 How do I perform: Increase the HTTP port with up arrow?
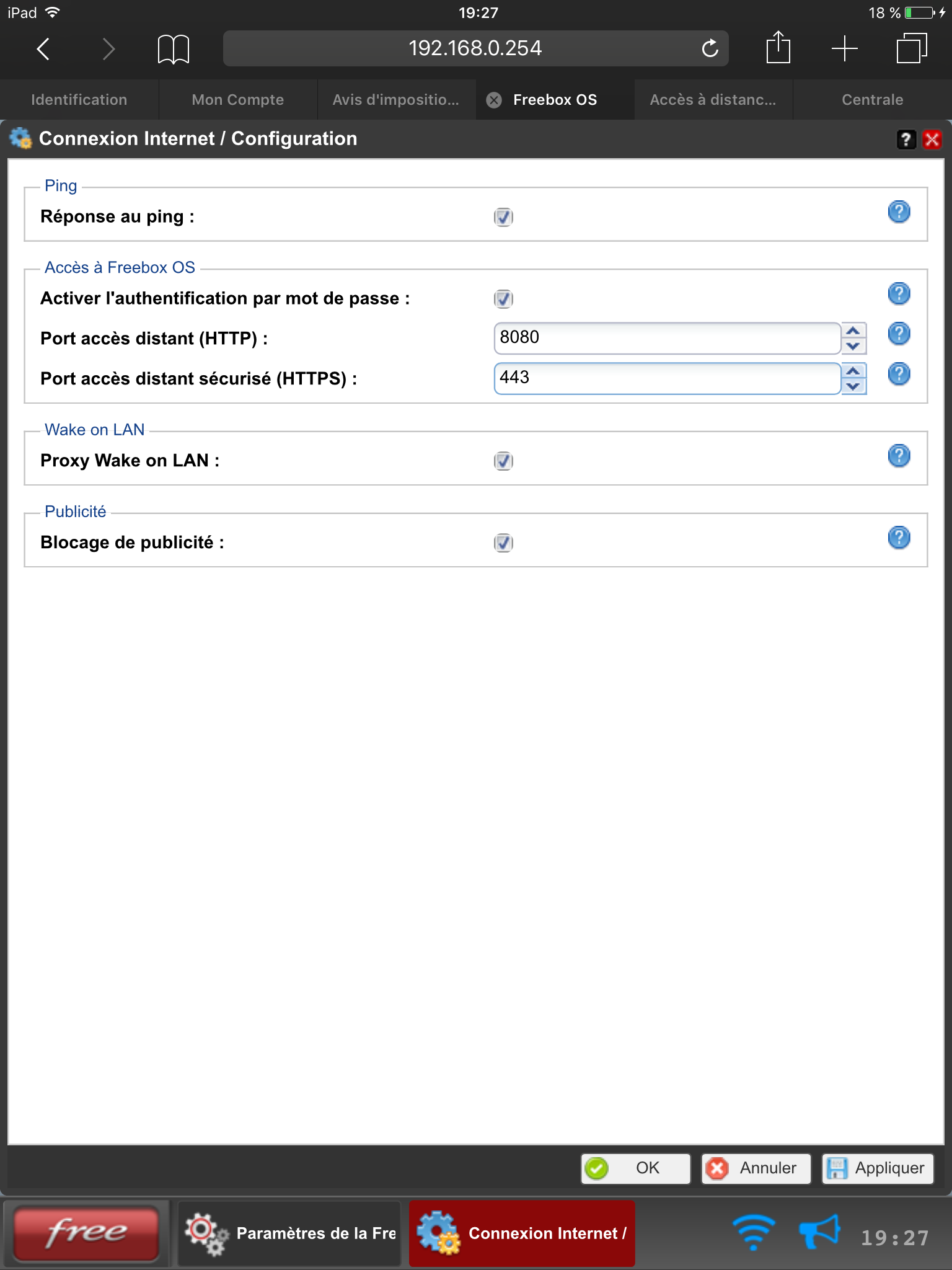coord(853,331)
